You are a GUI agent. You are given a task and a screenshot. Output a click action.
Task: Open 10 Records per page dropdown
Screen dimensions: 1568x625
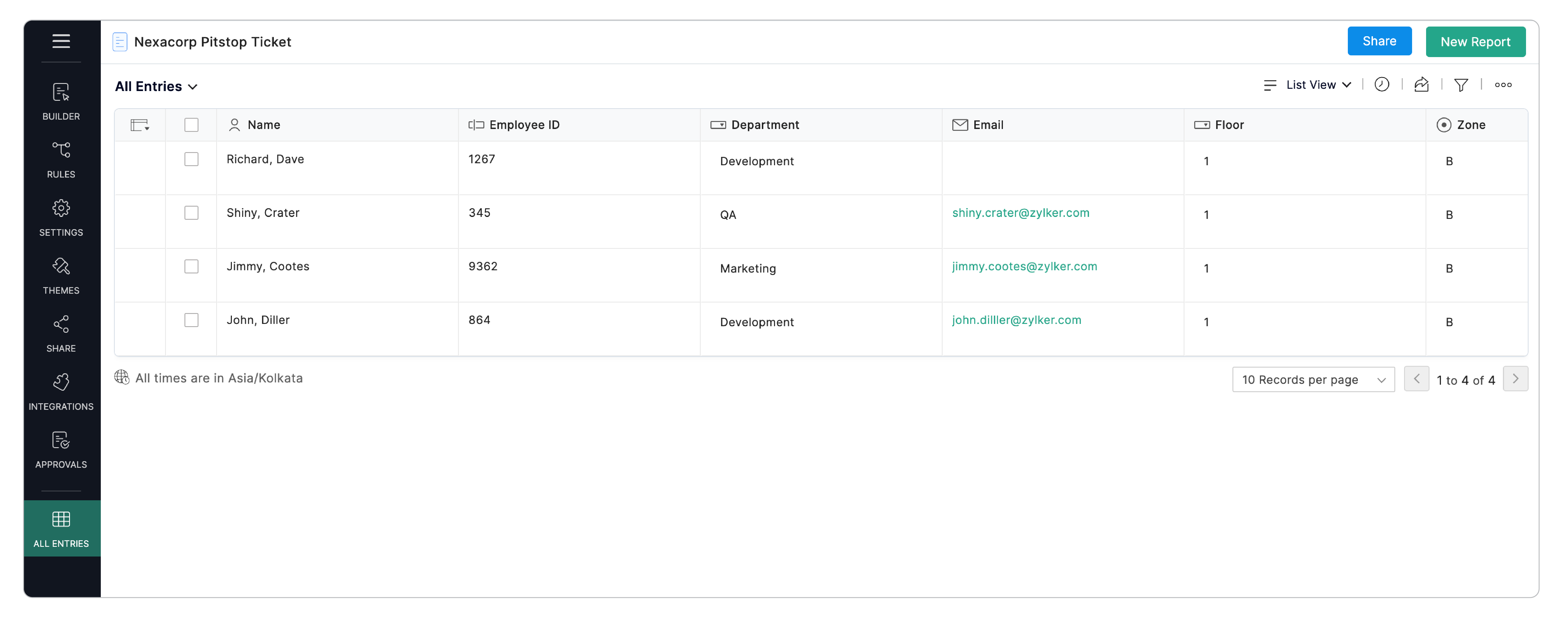[1312, 379]
